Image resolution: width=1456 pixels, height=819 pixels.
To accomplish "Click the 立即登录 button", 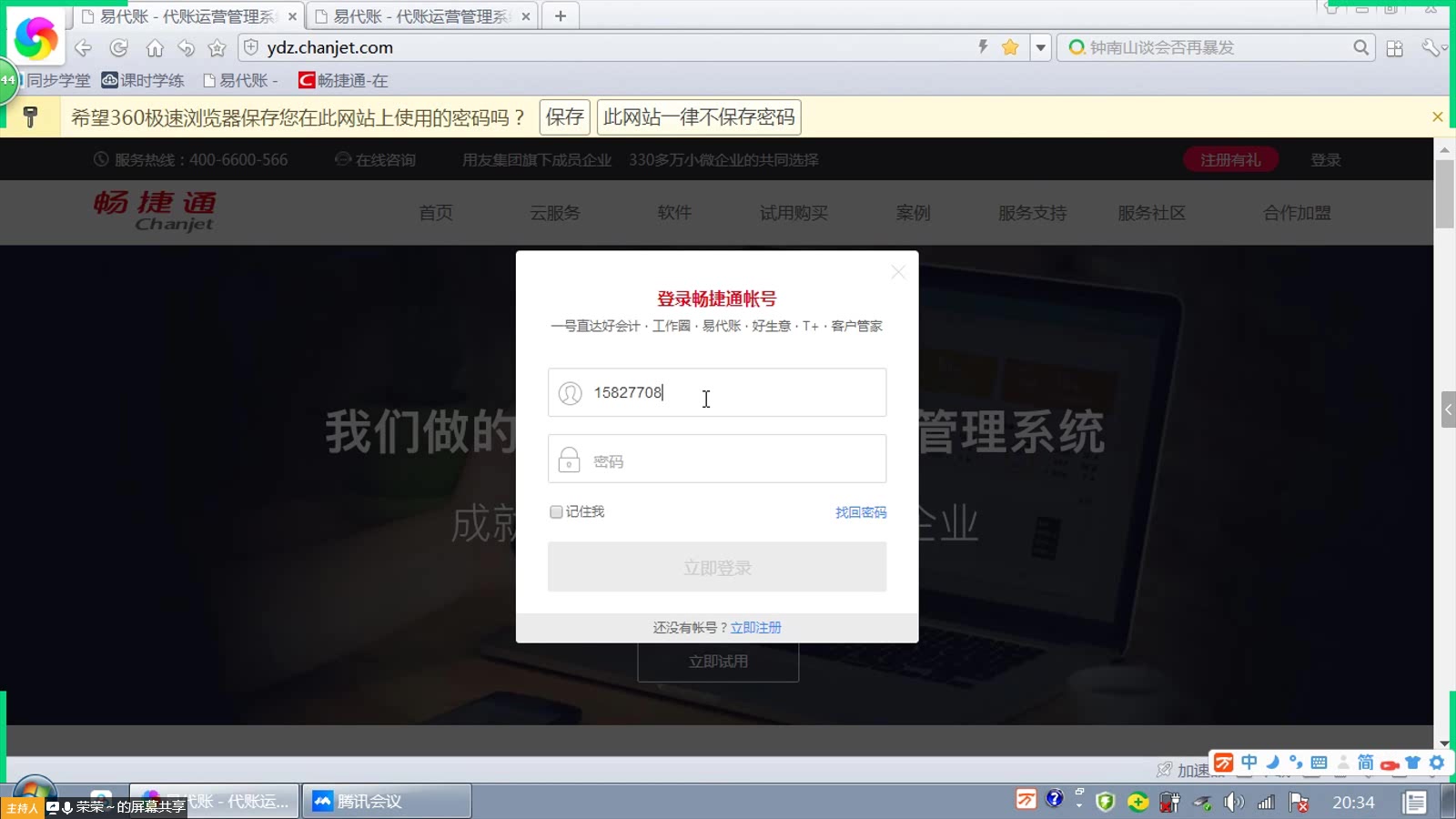I will tap(717, 567).
